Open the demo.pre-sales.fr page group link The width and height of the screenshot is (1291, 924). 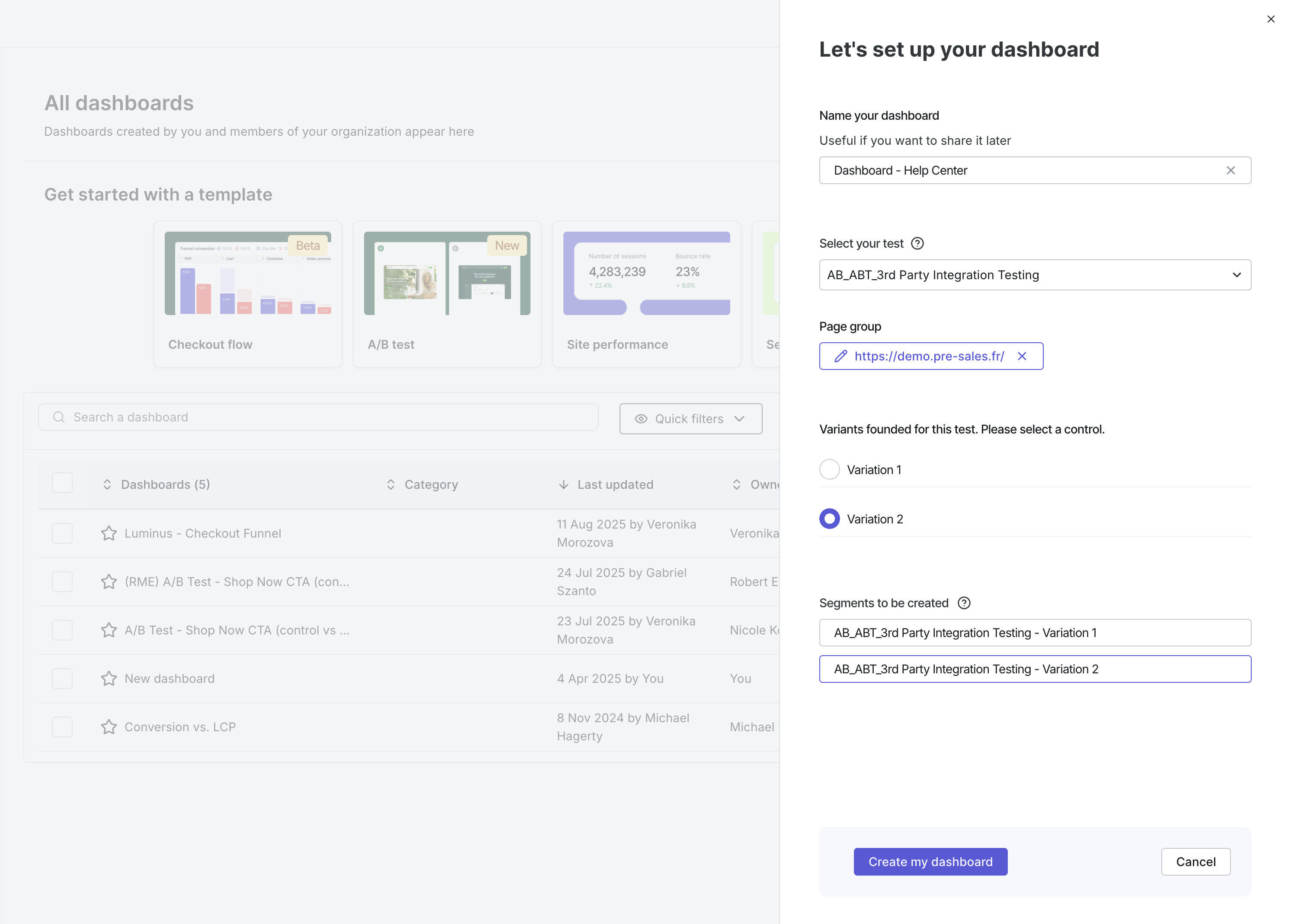pyautogui.click(x=929, y=356)
